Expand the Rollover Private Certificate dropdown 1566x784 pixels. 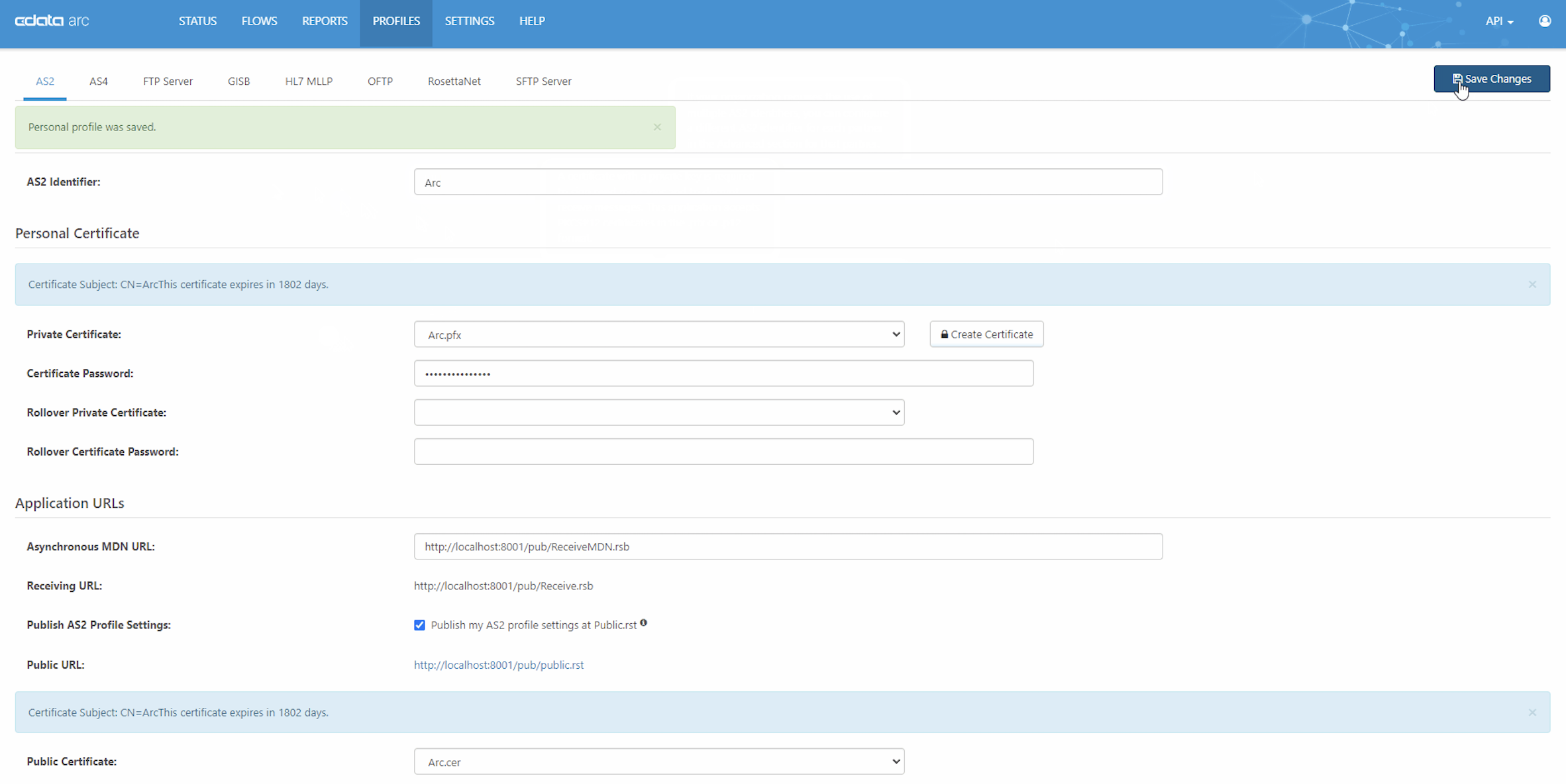click(x=659, y=412)
